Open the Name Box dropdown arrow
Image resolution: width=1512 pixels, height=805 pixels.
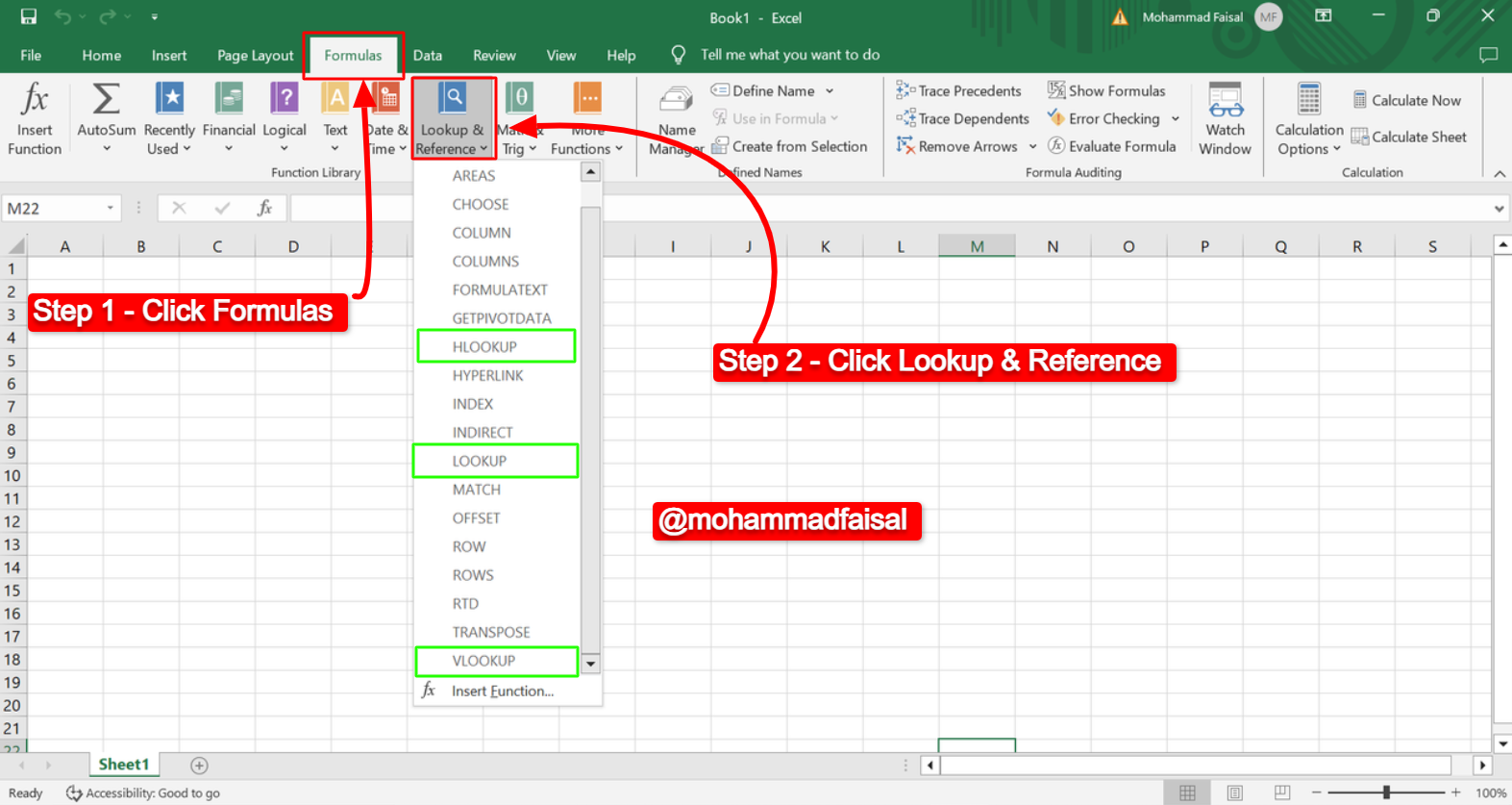[x=111, y=208]
